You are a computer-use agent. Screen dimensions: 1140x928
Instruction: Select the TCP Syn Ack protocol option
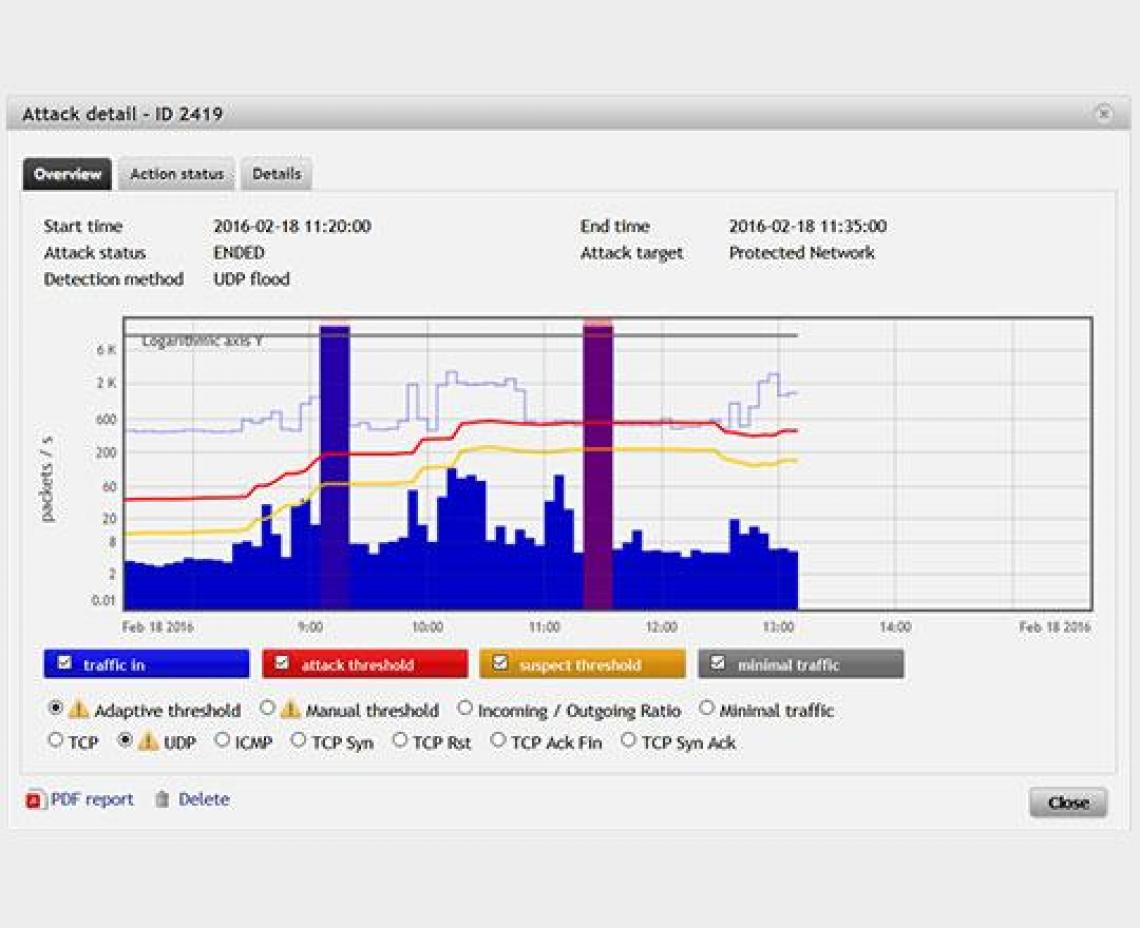(x=628, y=740)
